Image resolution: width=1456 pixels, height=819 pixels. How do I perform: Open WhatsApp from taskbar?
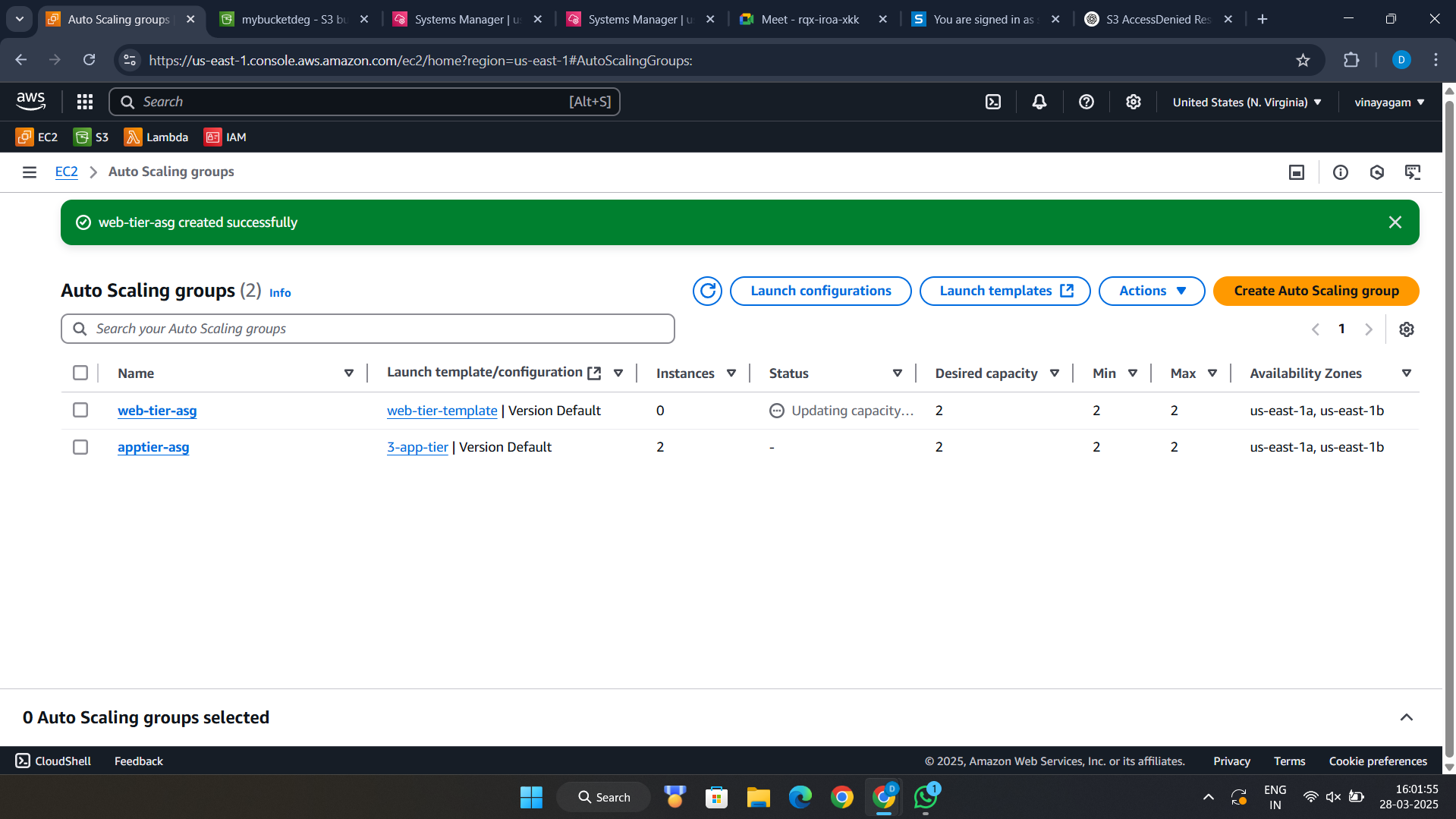tap(926, 797)
